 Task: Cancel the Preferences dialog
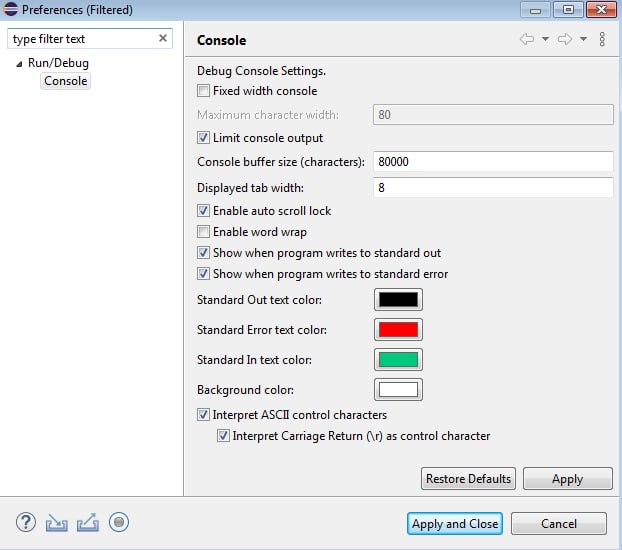(x=559, y=524)
